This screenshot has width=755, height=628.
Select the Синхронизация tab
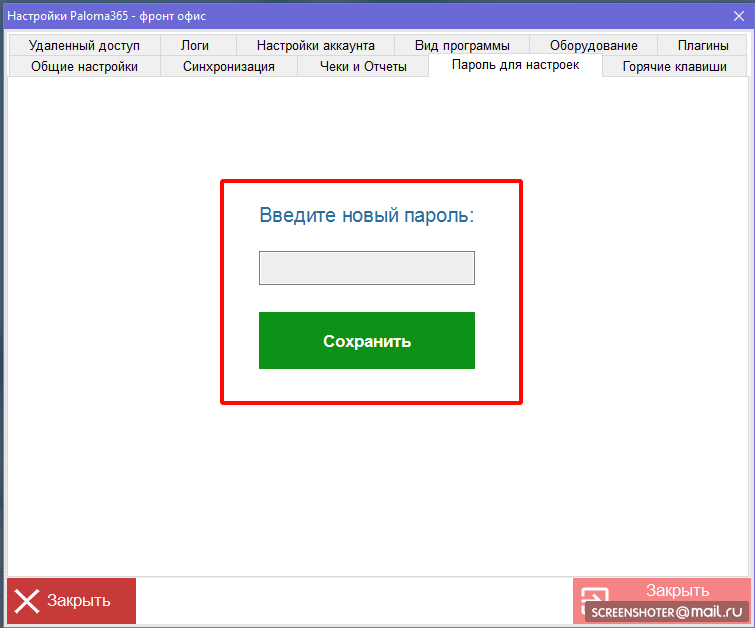click(x=228, y=66)
